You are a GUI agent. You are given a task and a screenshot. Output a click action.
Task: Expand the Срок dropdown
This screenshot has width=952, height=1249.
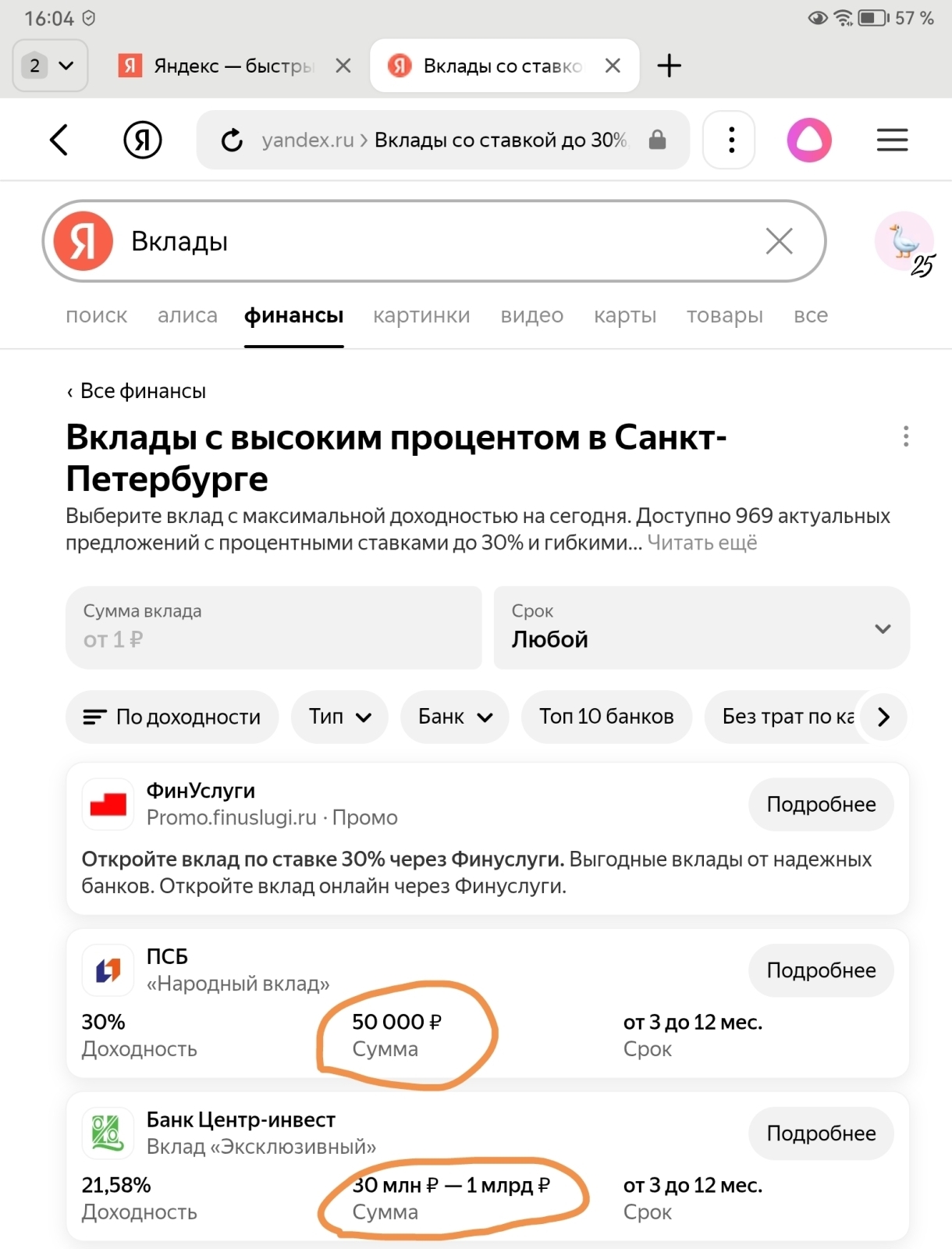702,628
